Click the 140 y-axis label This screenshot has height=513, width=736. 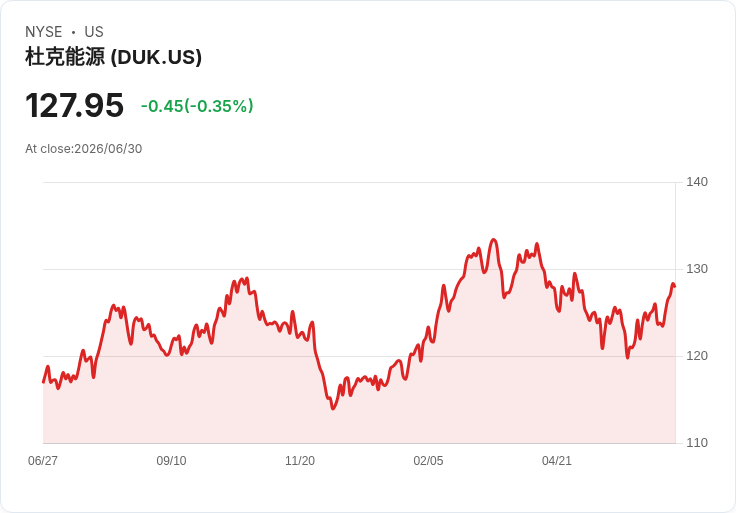tap(697, 182)
